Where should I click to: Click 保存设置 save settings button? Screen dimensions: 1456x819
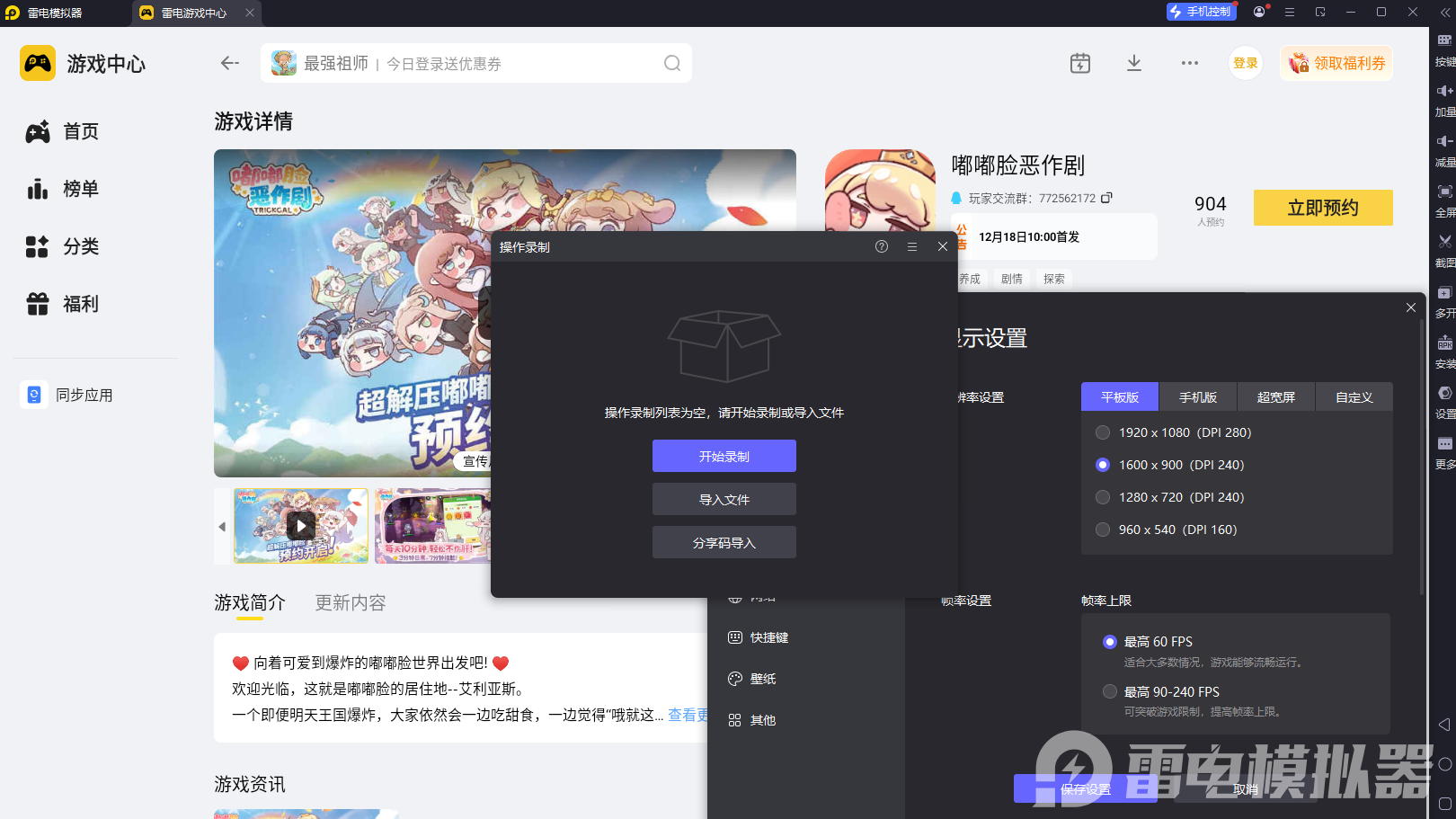(1086, 789)
